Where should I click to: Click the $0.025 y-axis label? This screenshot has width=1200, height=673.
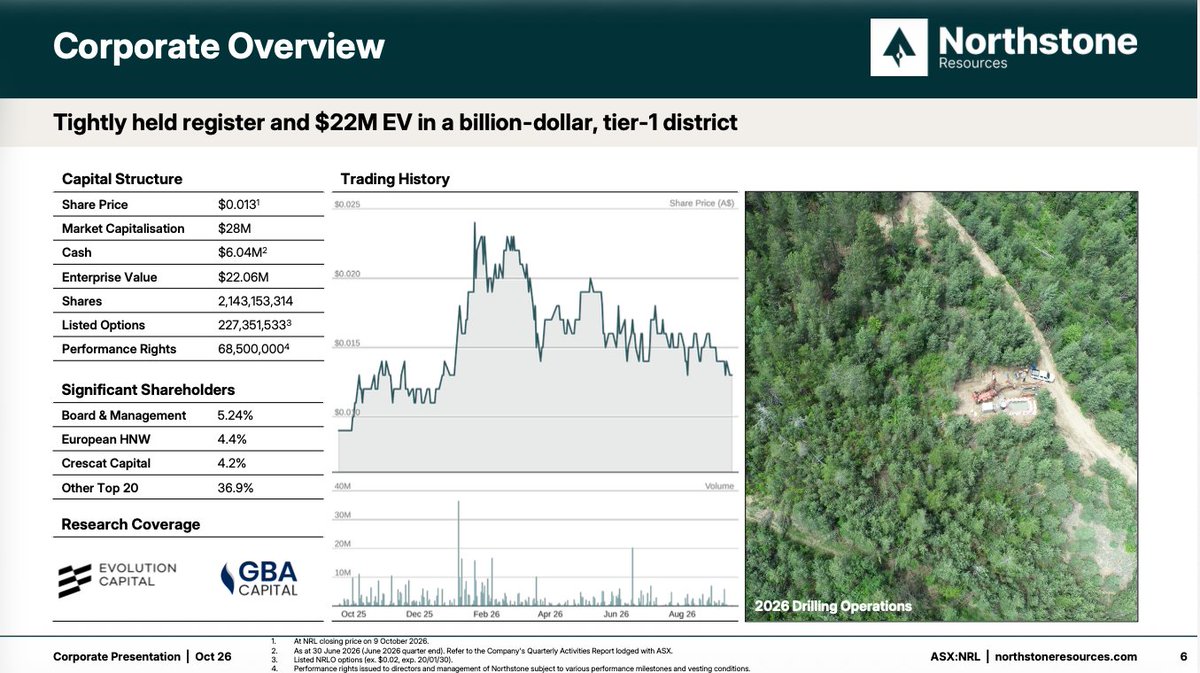tap(346, 204)
